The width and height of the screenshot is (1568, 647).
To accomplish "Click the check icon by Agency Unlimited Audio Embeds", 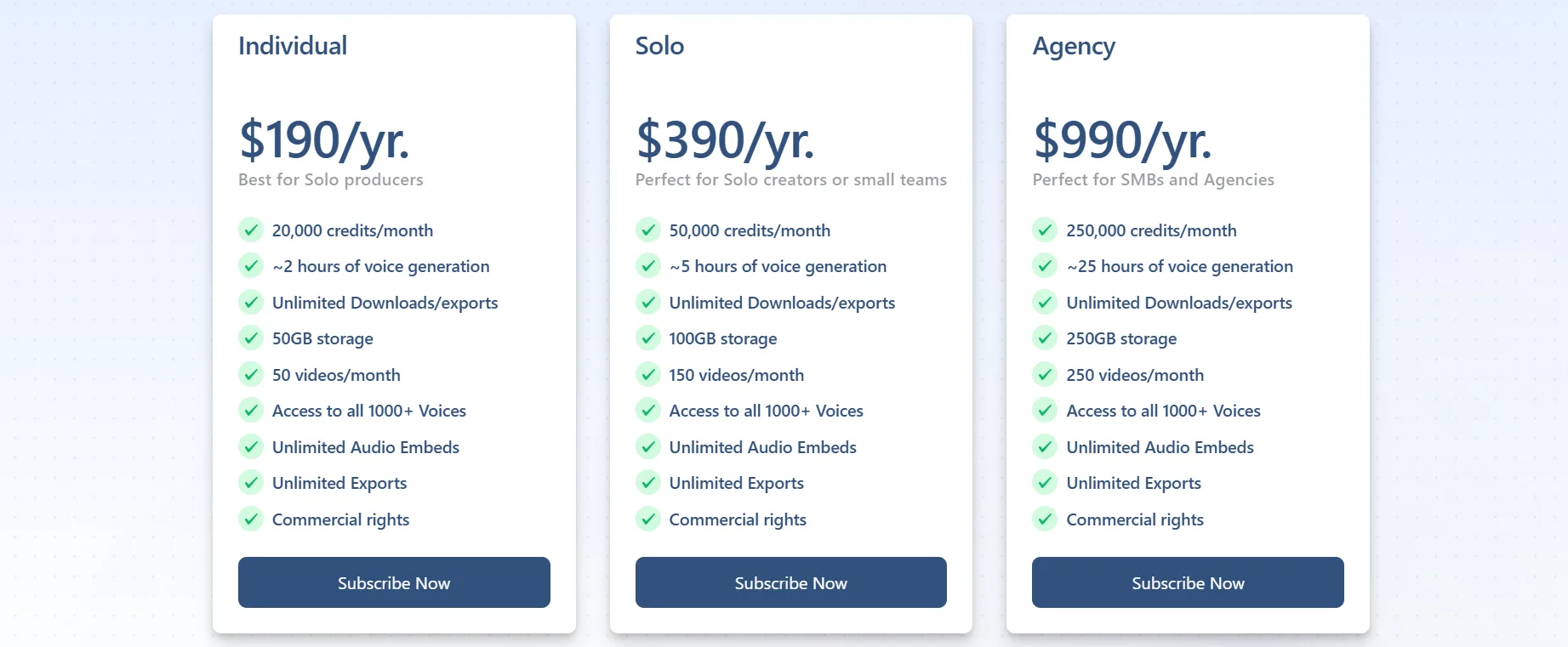I will tap(1045, 447).
